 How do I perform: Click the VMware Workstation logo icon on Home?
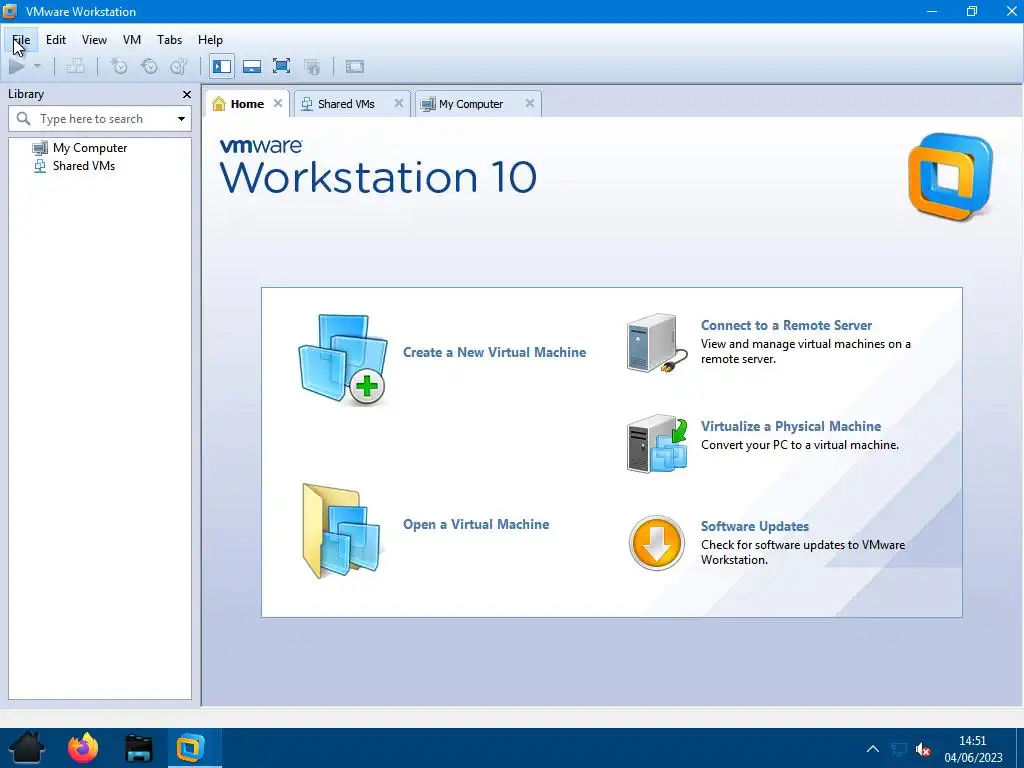click(x=950, y=177)
